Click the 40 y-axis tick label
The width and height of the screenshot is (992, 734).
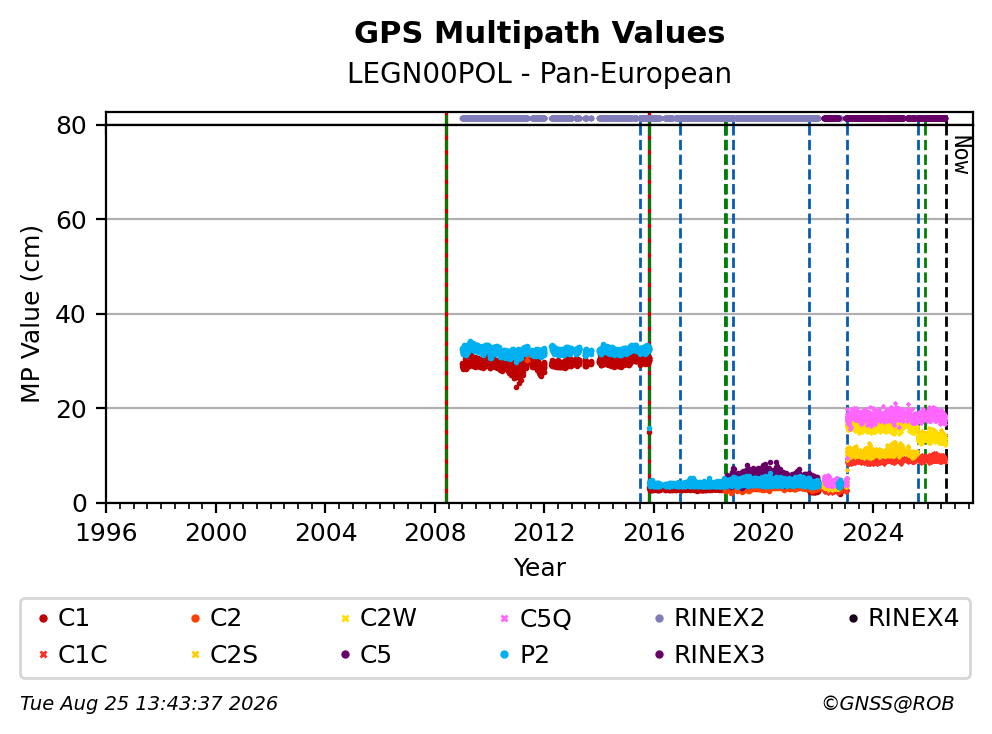(x=71, y=314)
